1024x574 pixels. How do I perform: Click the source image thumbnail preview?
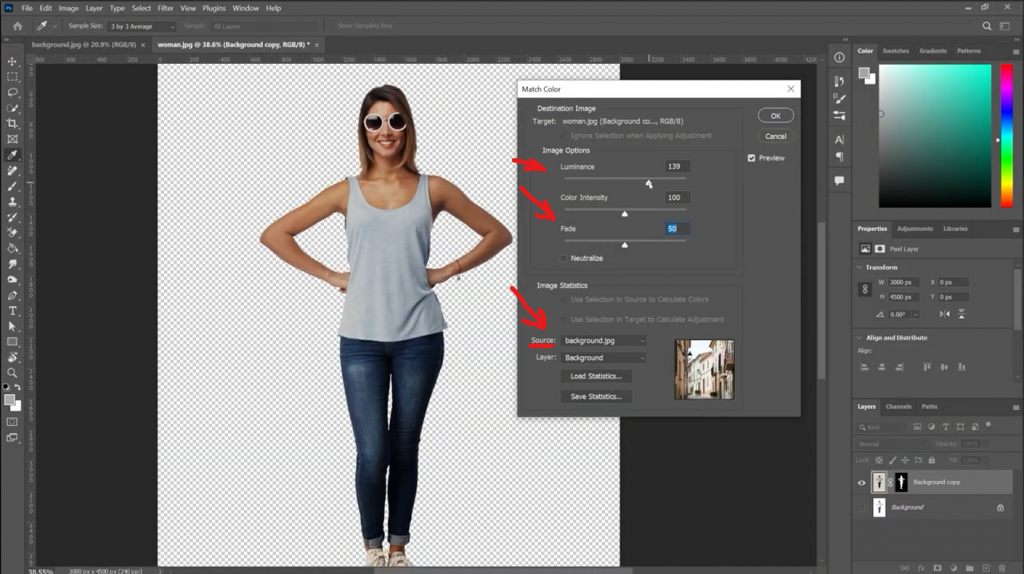pos(704,370)
